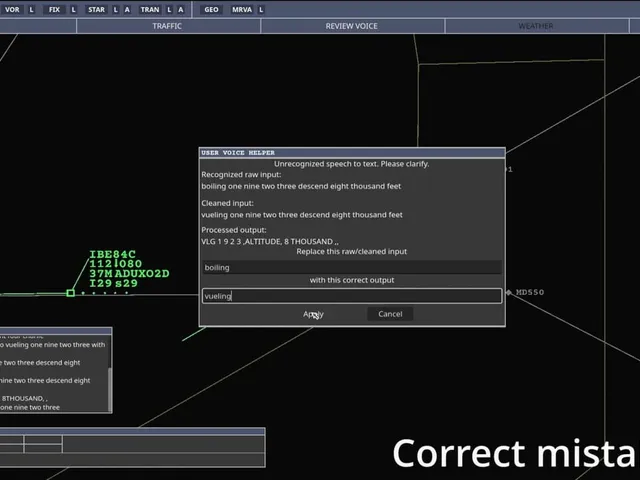Viewport: 640px width, 480px height.
Task: Toggle the MRVA map button
Action: click(242, 9)
